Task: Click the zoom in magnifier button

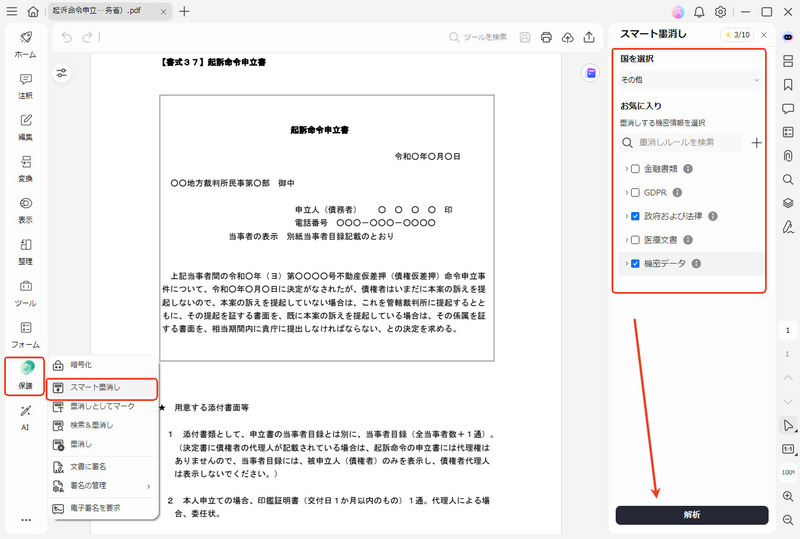Action: [x=788, y=496]
